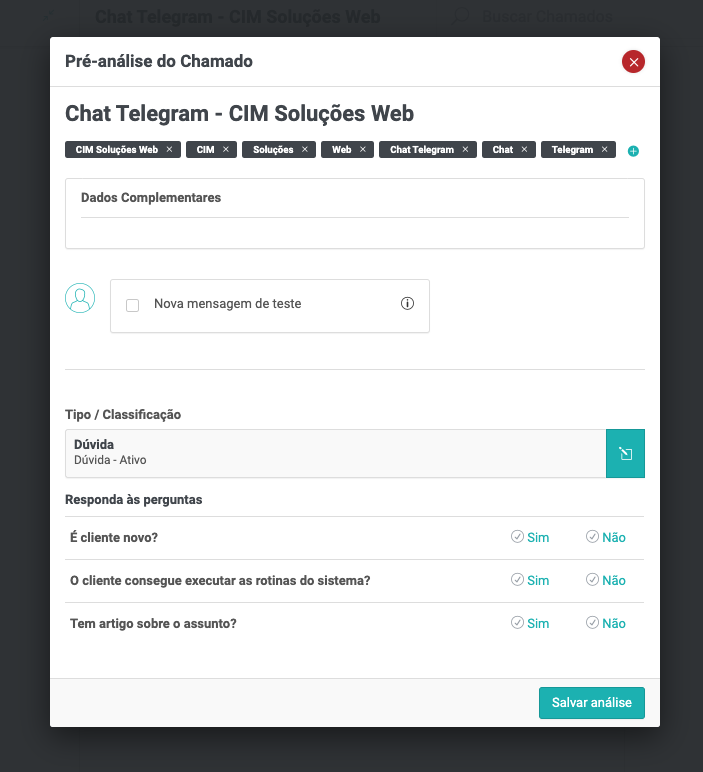Check the 'Nova mensagem de teste' checkbox
703x772 pixels.
tap(132, 305)
